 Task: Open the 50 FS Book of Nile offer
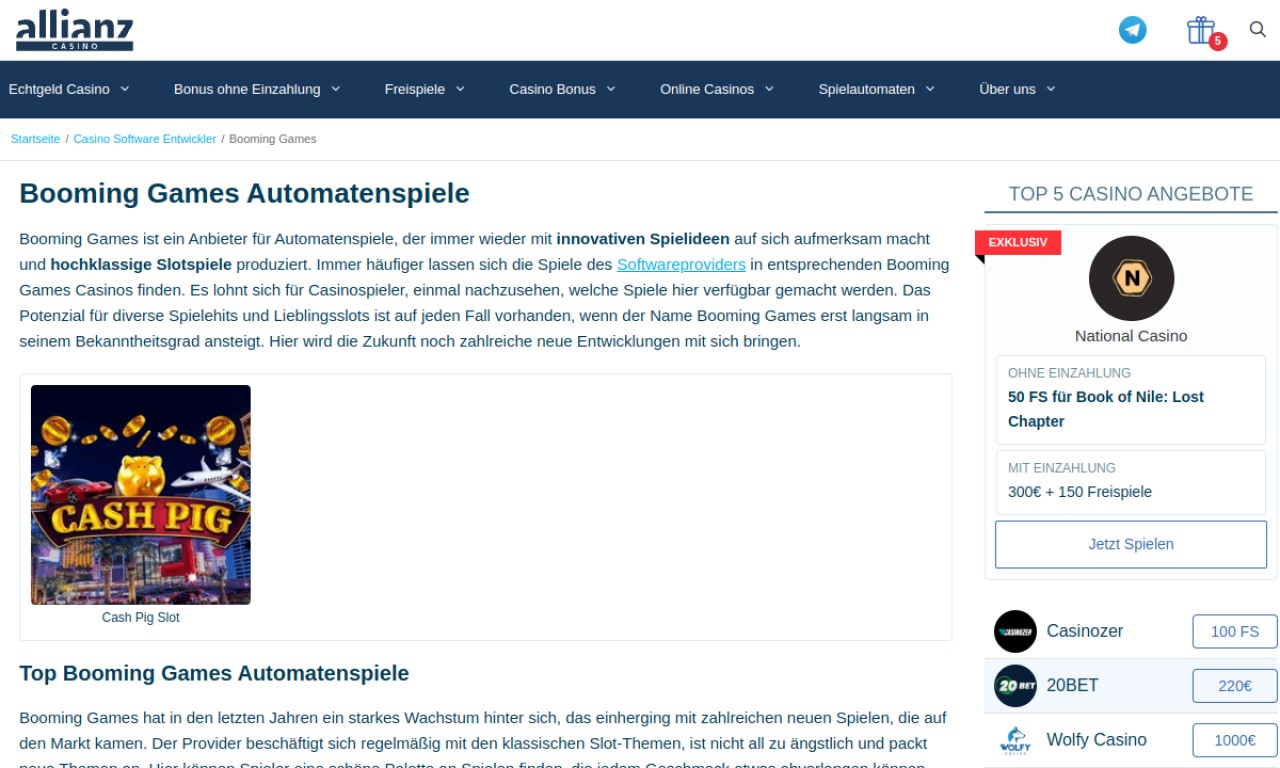[x=1106, y=409]
